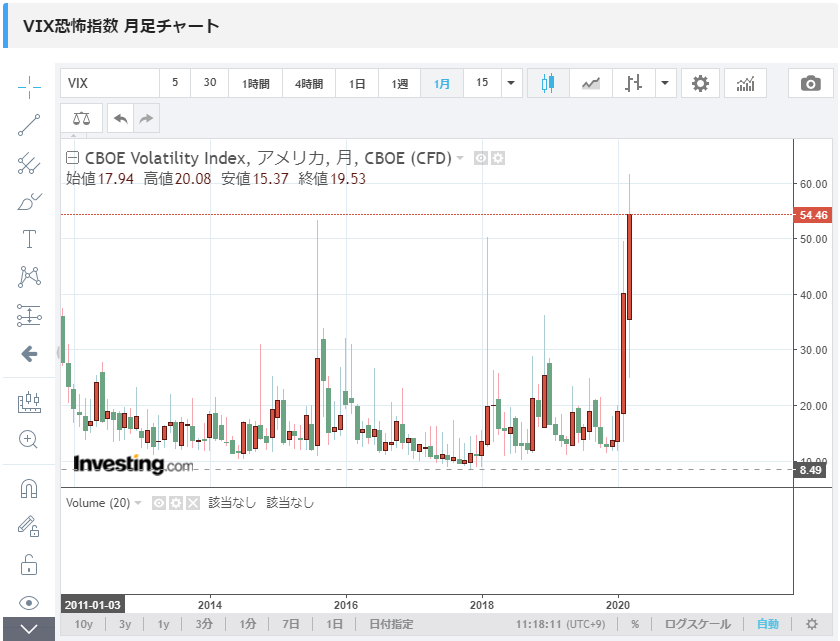Open the Volume (20) dropdown arrow
Viewport: 840px width, 641px height.
[138, 503]
